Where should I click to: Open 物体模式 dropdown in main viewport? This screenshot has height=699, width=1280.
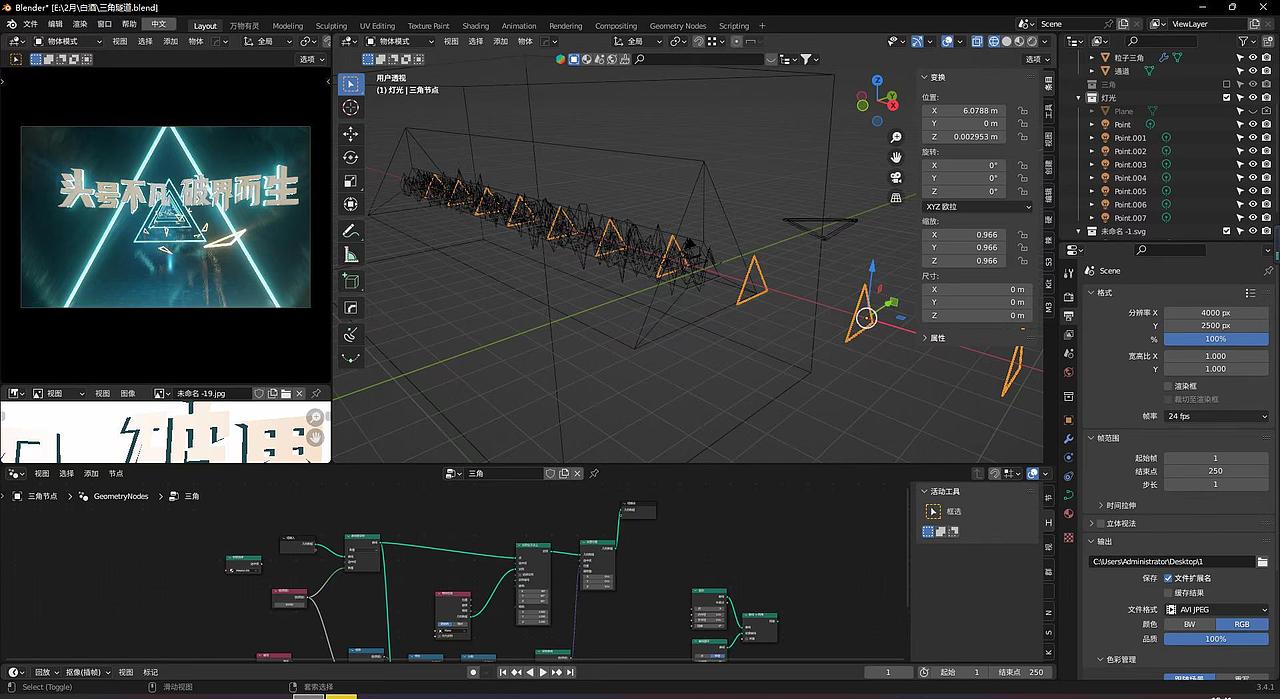401,41
